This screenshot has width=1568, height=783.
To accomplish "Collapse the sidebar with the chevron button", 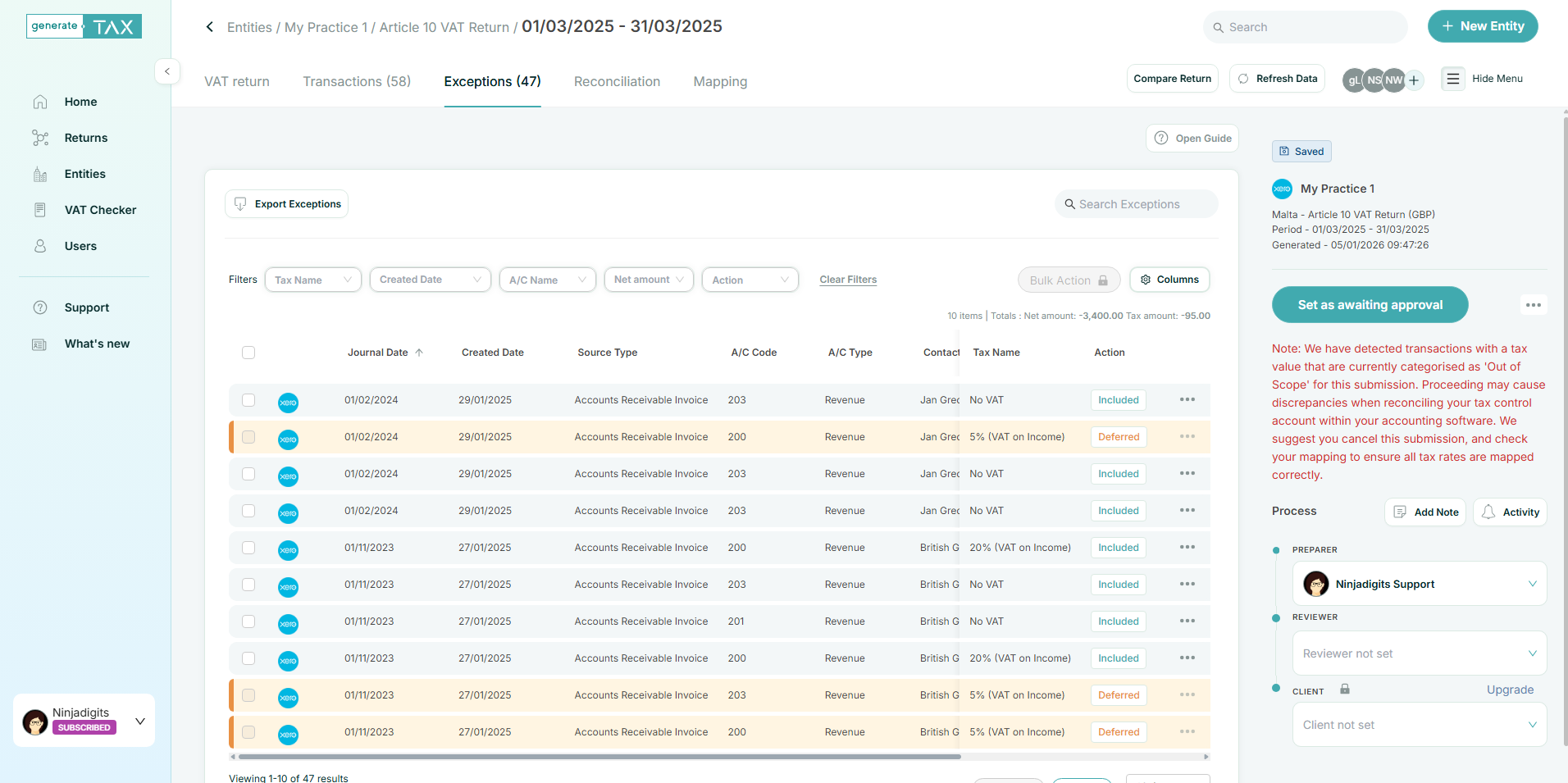I will (x=167, y=71).
